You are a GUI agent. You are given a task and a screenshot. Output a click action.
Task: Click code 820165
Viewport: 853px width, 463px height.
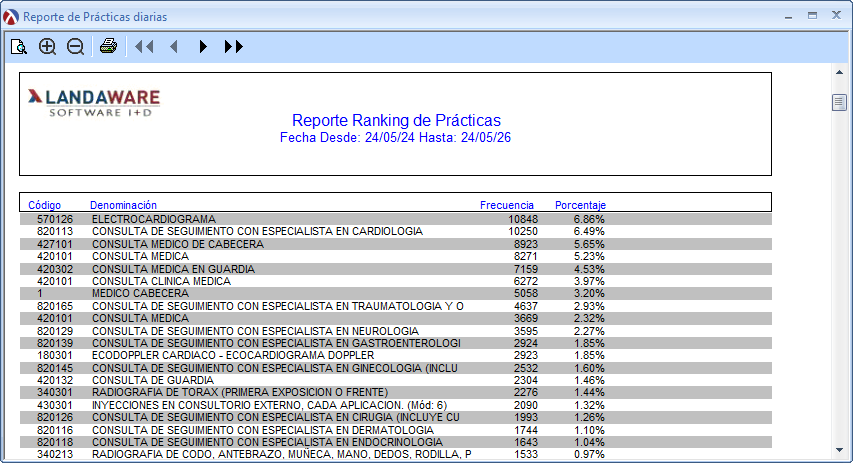point(55,306)
